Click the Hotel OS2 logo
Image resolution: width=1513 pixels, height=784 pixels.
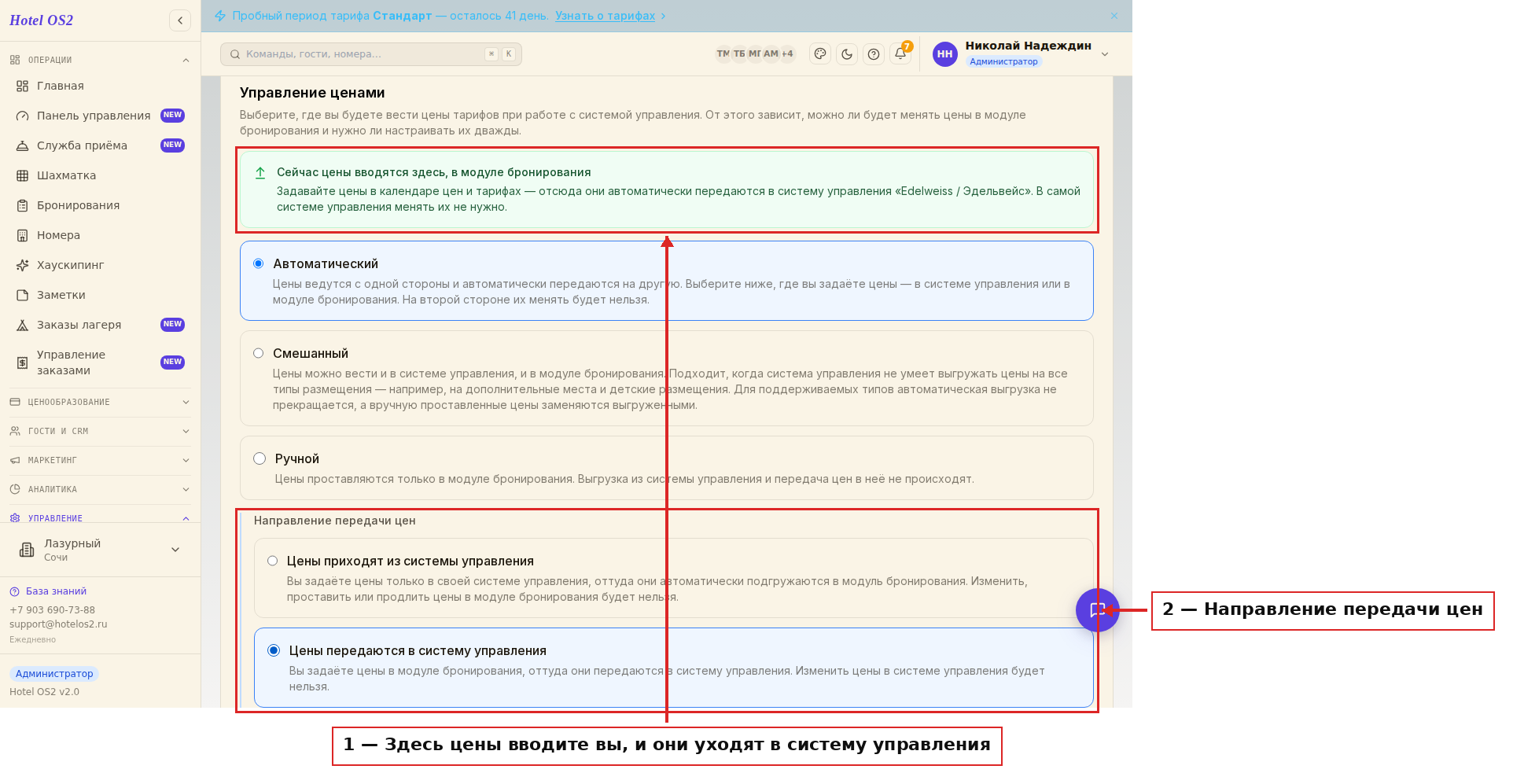pyautogui.click(x=41, y=20)
